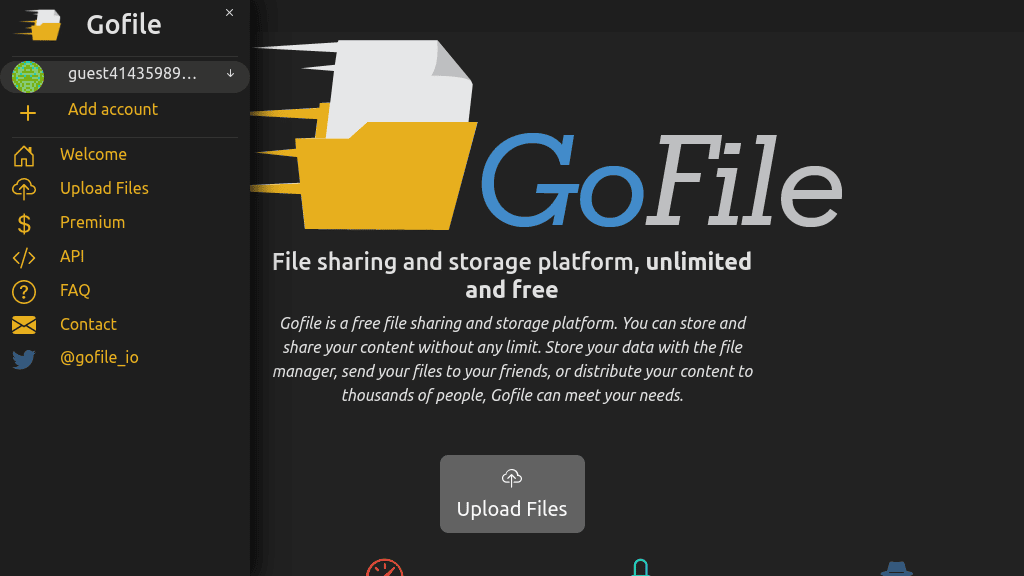Dismiss the sidebar with the X
The height and width of the screenshot is (576, 1024).
[x=229, y=12]
